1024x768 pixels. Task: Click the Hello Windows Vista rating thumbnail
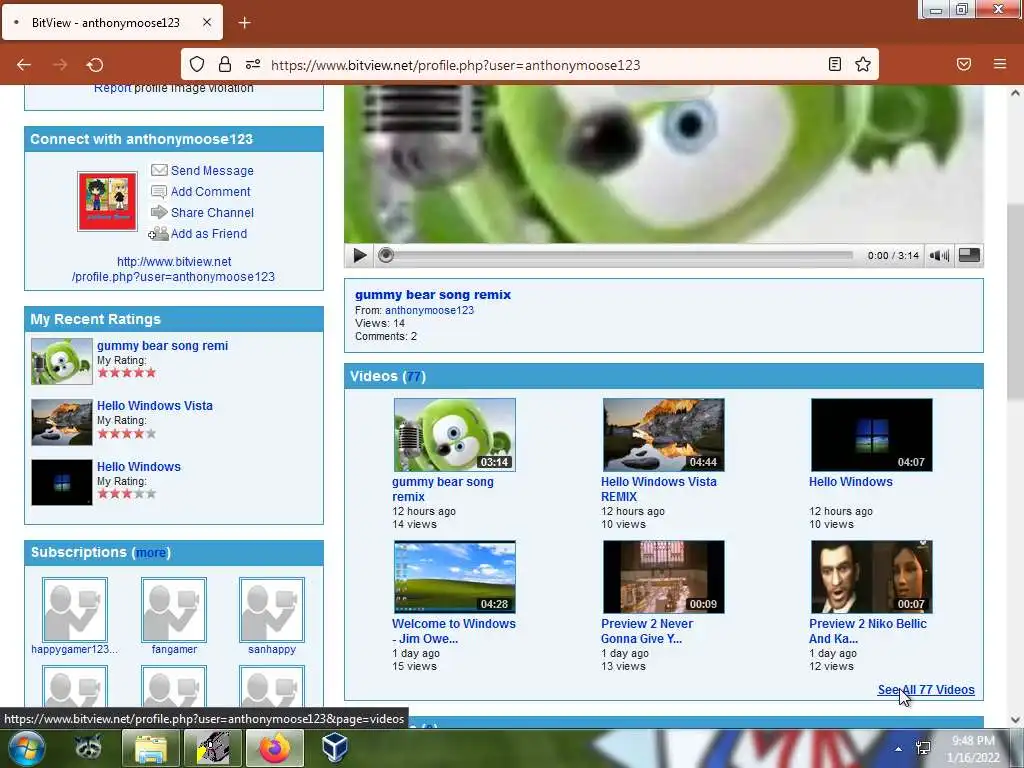(x=62, y=423)
